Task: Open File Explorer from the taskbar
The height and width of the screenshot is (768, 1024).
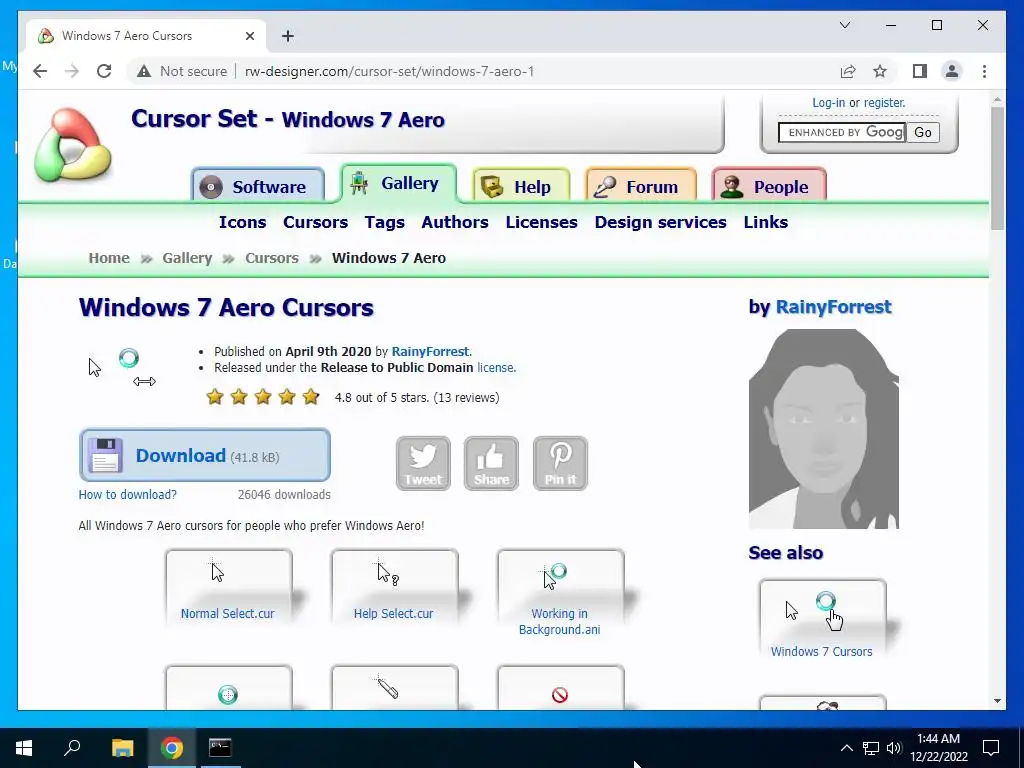Action: pos(122,748)
